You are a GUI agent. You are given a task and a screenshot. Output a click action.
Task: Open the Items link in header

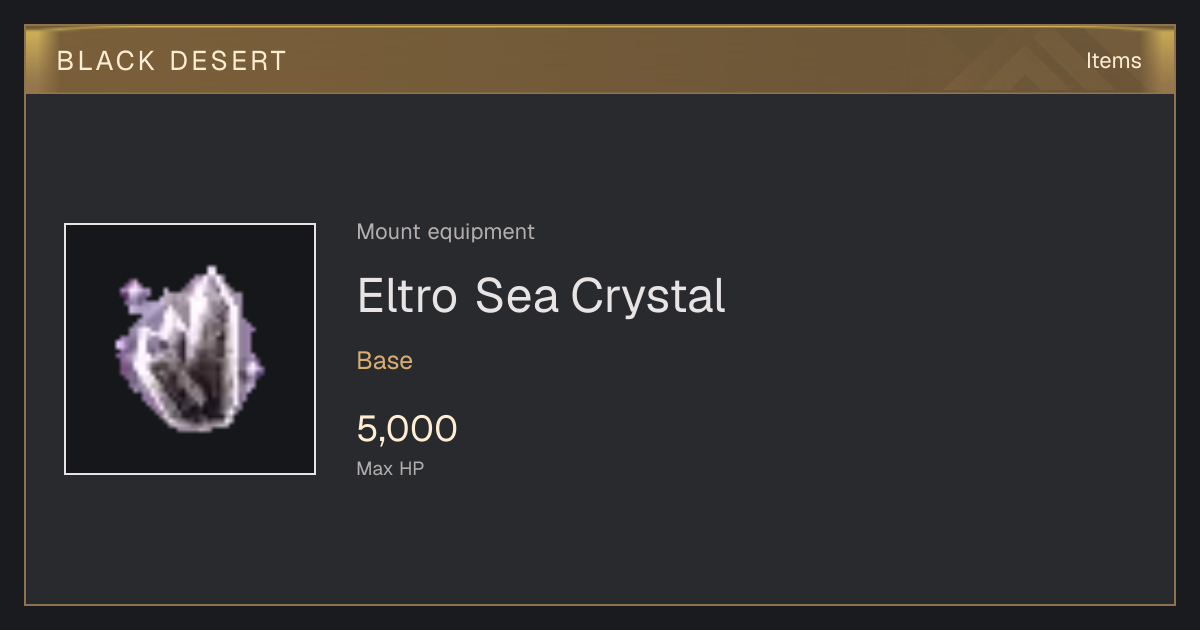tap(1113, 61)
